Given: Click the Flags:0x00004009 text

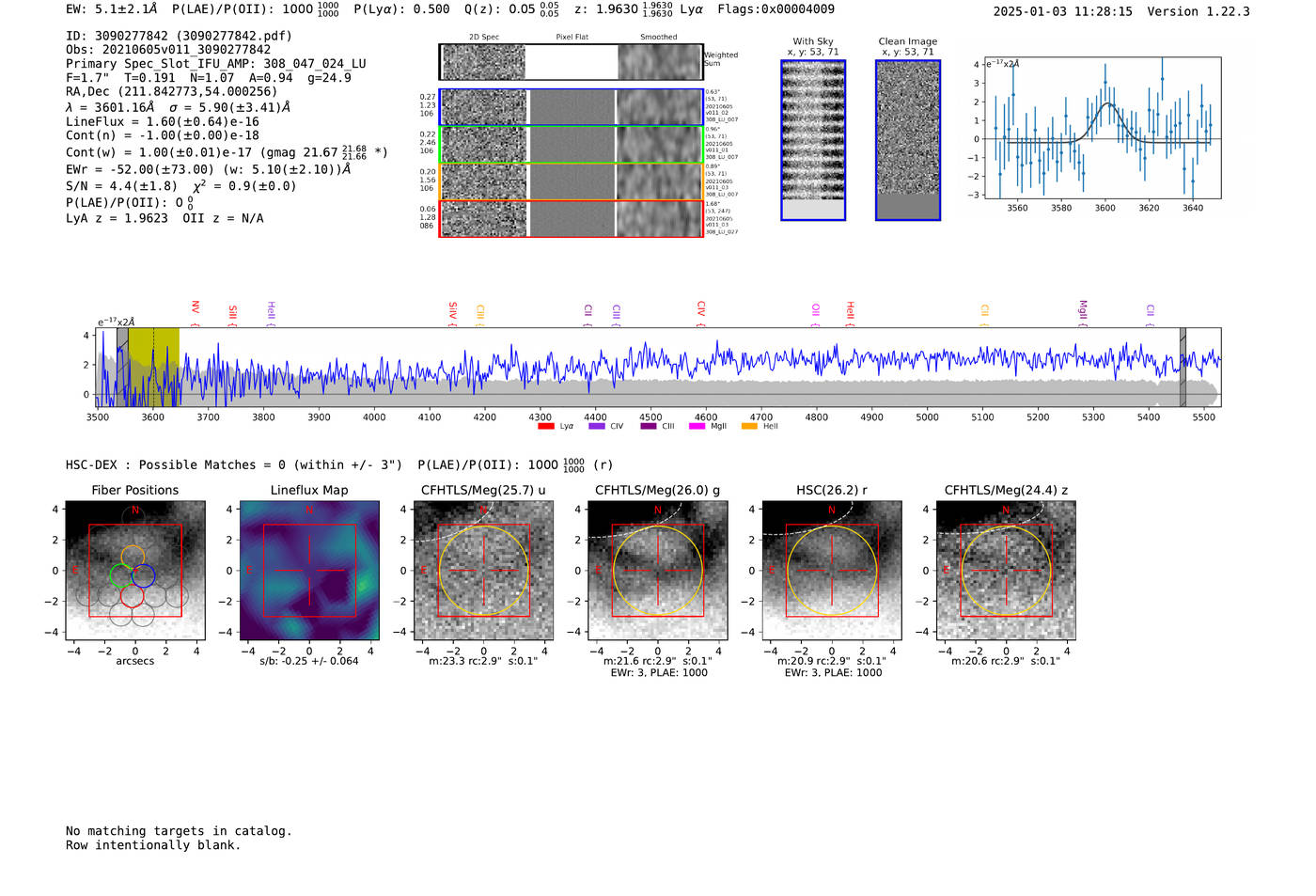Looking at the screenshot, I should pos(775,9).
